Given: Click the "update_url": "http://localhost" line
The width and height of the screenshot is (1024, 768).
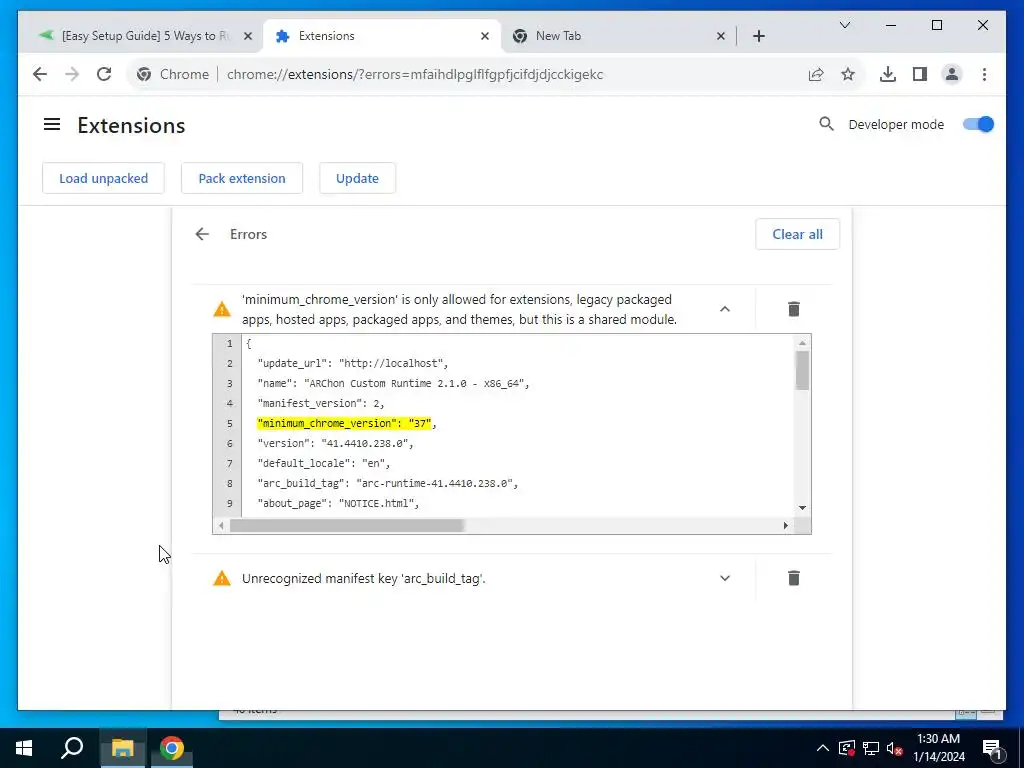Looking at the screenshot, I should pos(353,363).
